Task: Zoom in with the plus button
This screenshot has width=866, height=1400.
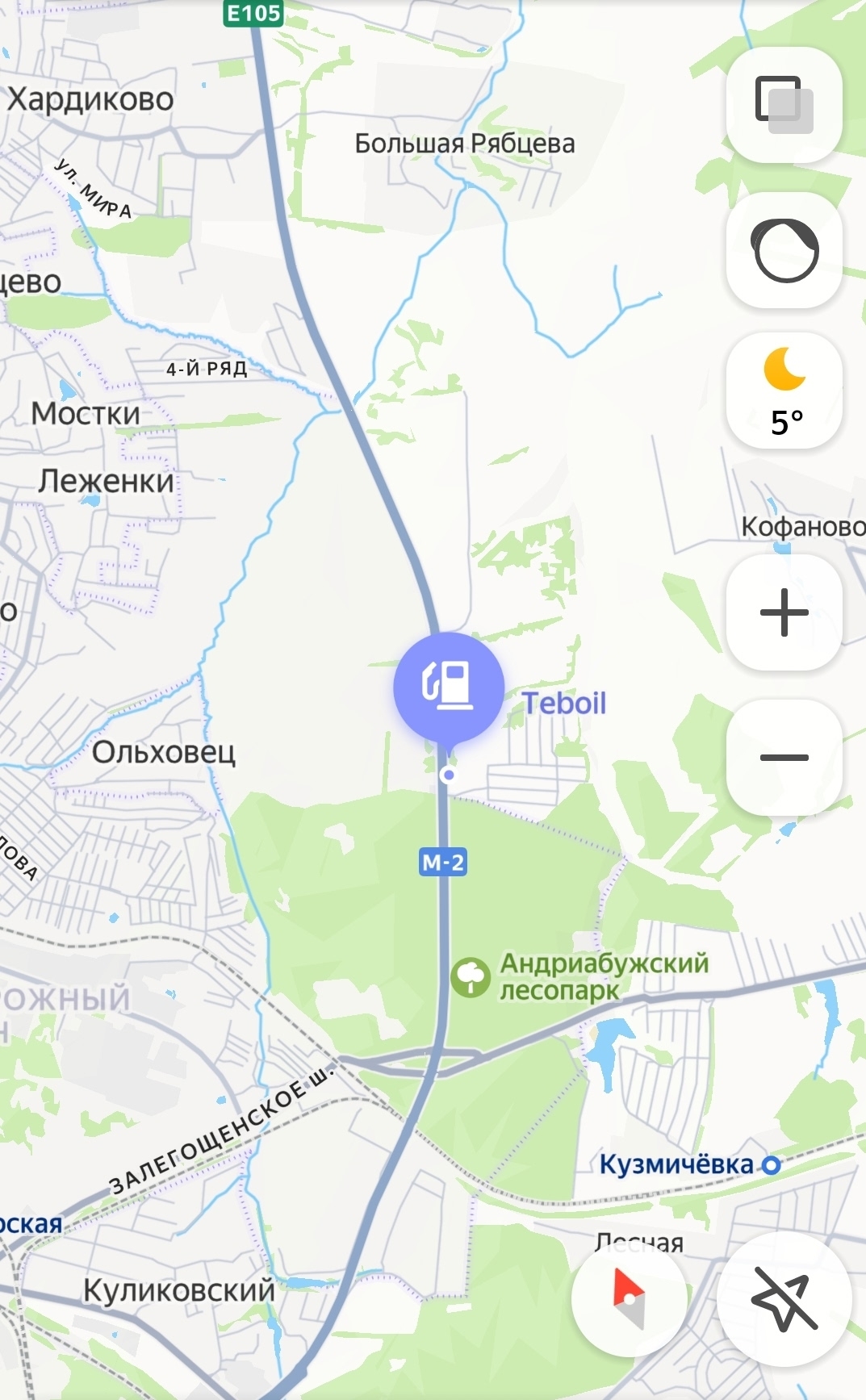Action: [784, 612]
